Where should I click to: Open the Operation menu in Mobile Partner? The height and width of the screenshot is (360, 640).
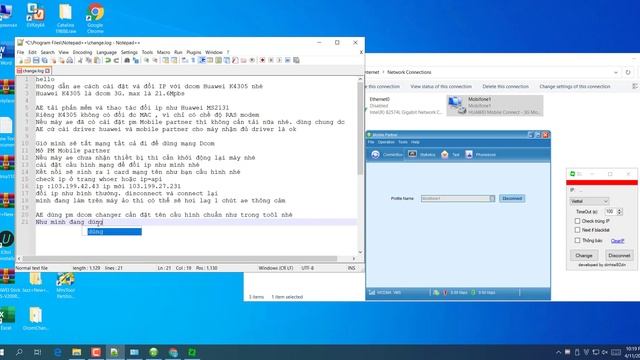386,142
